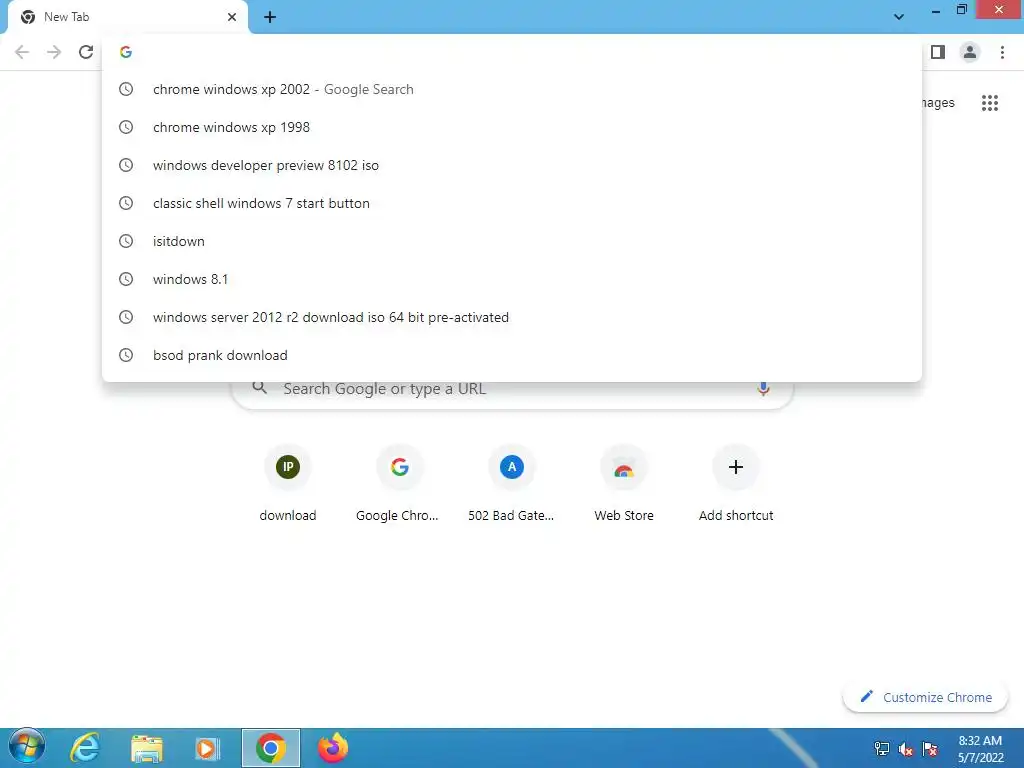Open the Windows Start orb

pos(27,748)
